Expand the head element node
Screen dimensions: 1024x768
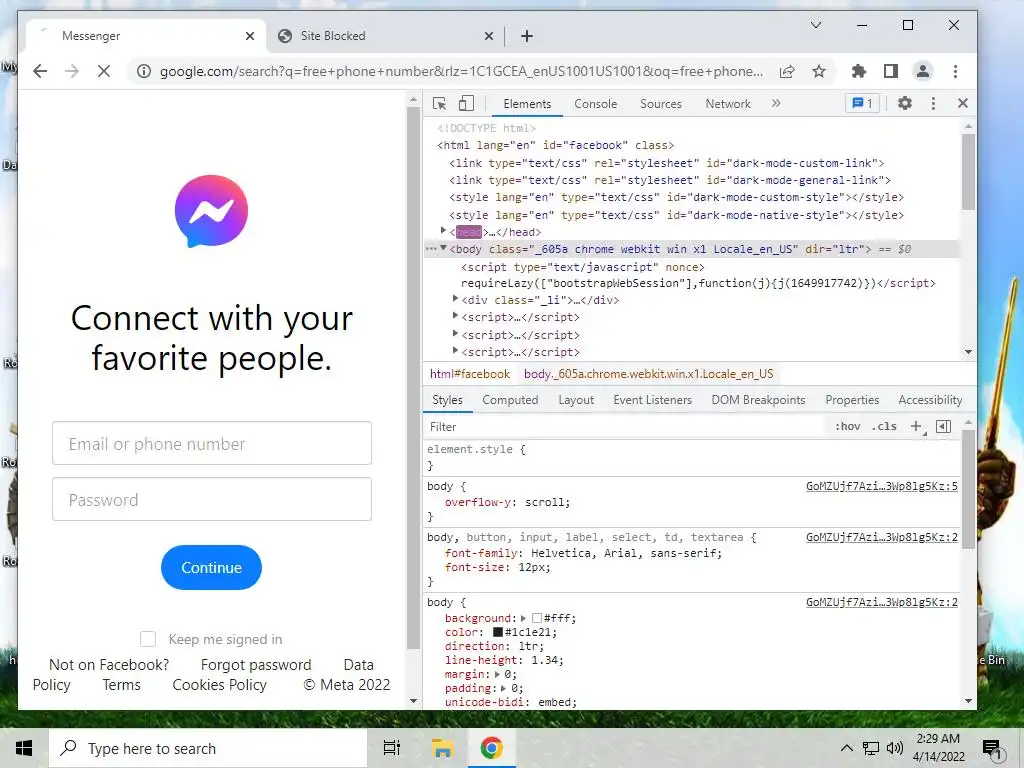click(x=443, y=231)
